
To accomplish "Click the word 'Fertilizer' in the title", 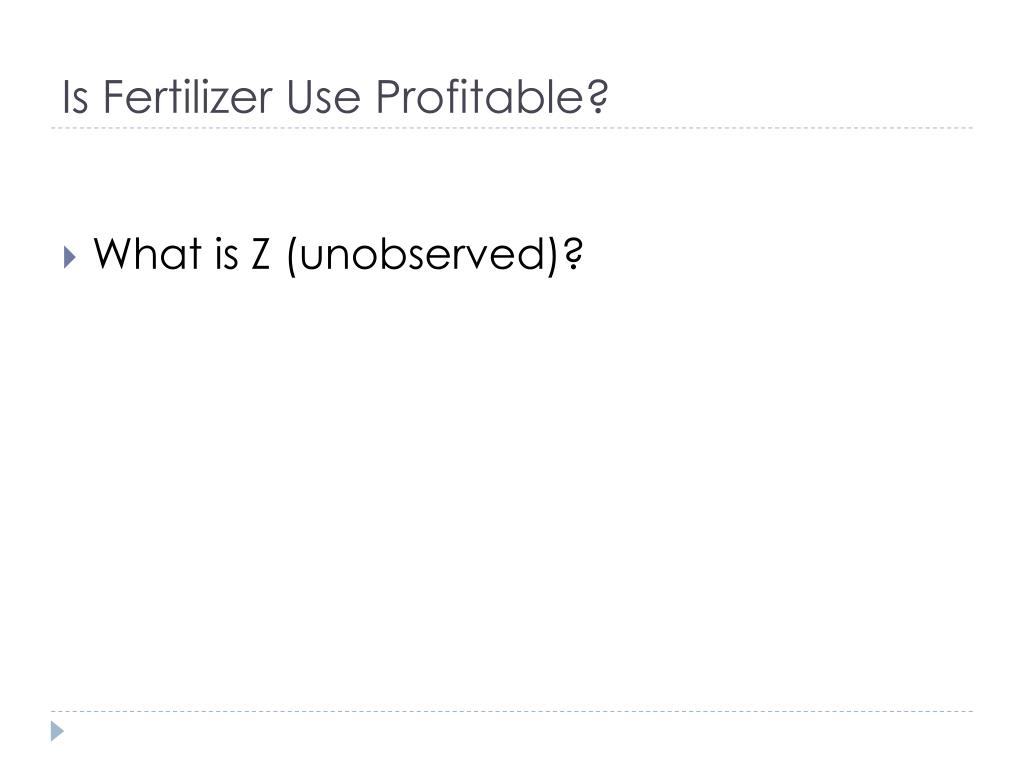I will tap(187, 97).
